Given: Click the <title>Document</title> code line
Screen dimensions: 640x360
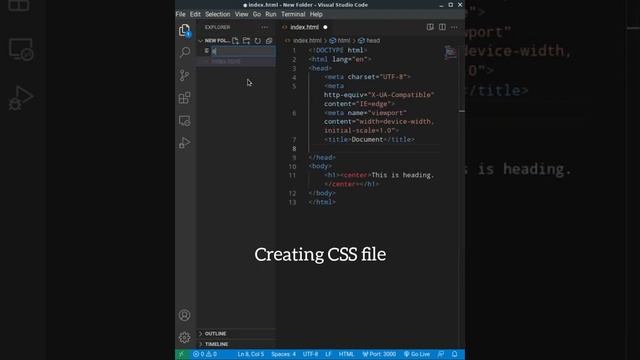Looking at the screenshot, I should coord(369,140).
